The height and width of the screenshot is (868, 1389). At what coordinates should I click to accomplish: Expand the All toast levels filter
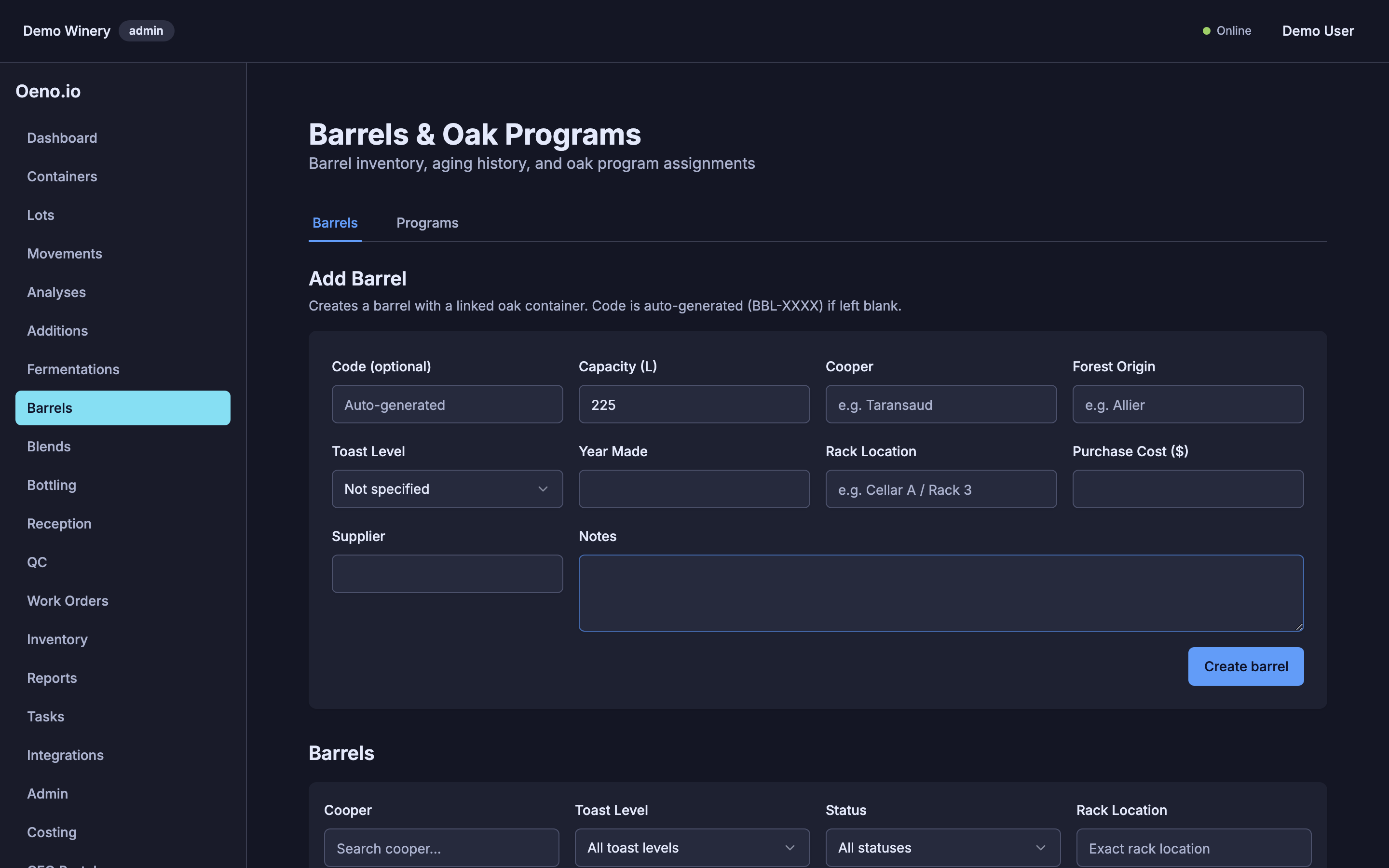[x=692, y=847]
